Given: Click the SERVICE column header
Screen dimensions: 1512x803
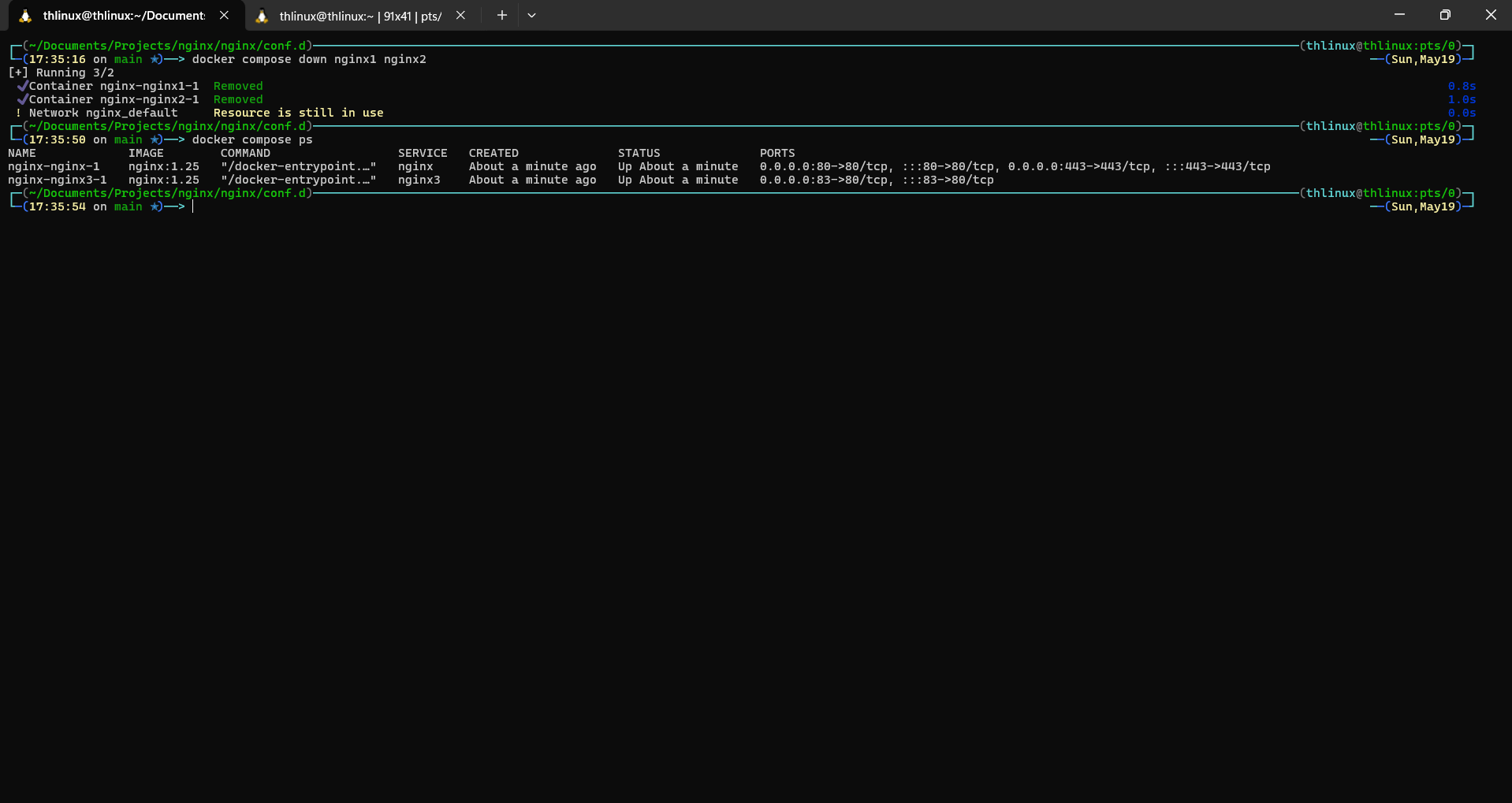Looking at the screenshot, I should coord(423,153).
